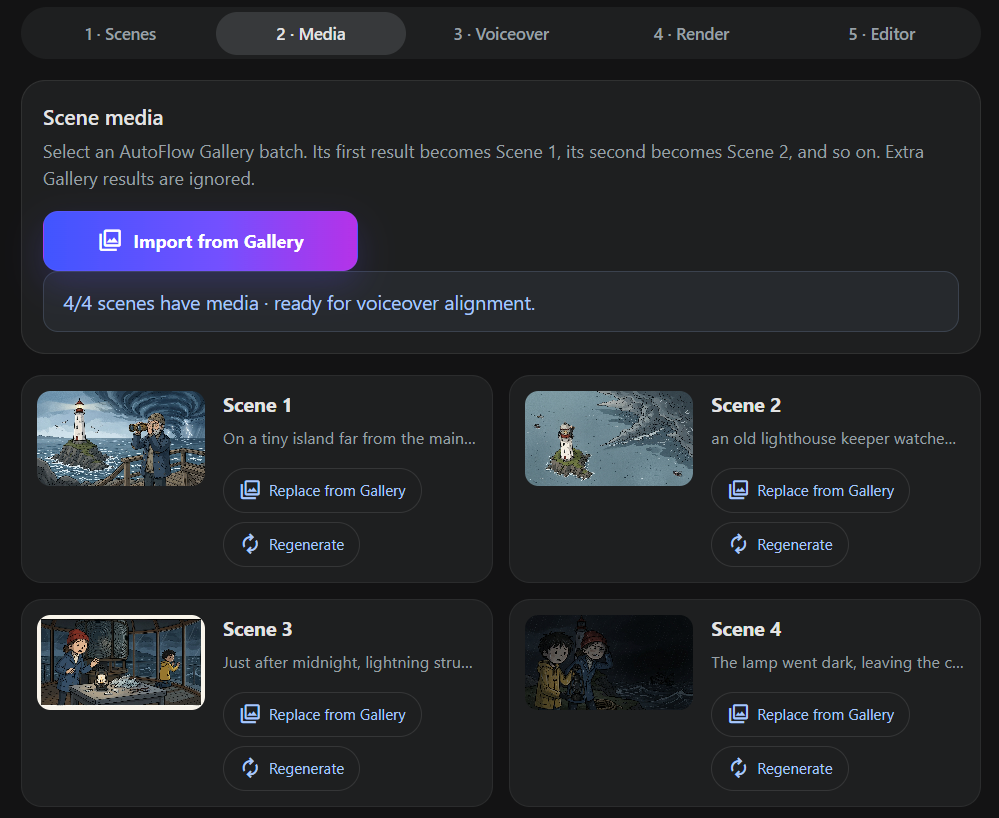Viewport: 999px width, 818px height.
Task: Click Scene 4's Regenerate arrows icon
Action: [x=738, y=768]
